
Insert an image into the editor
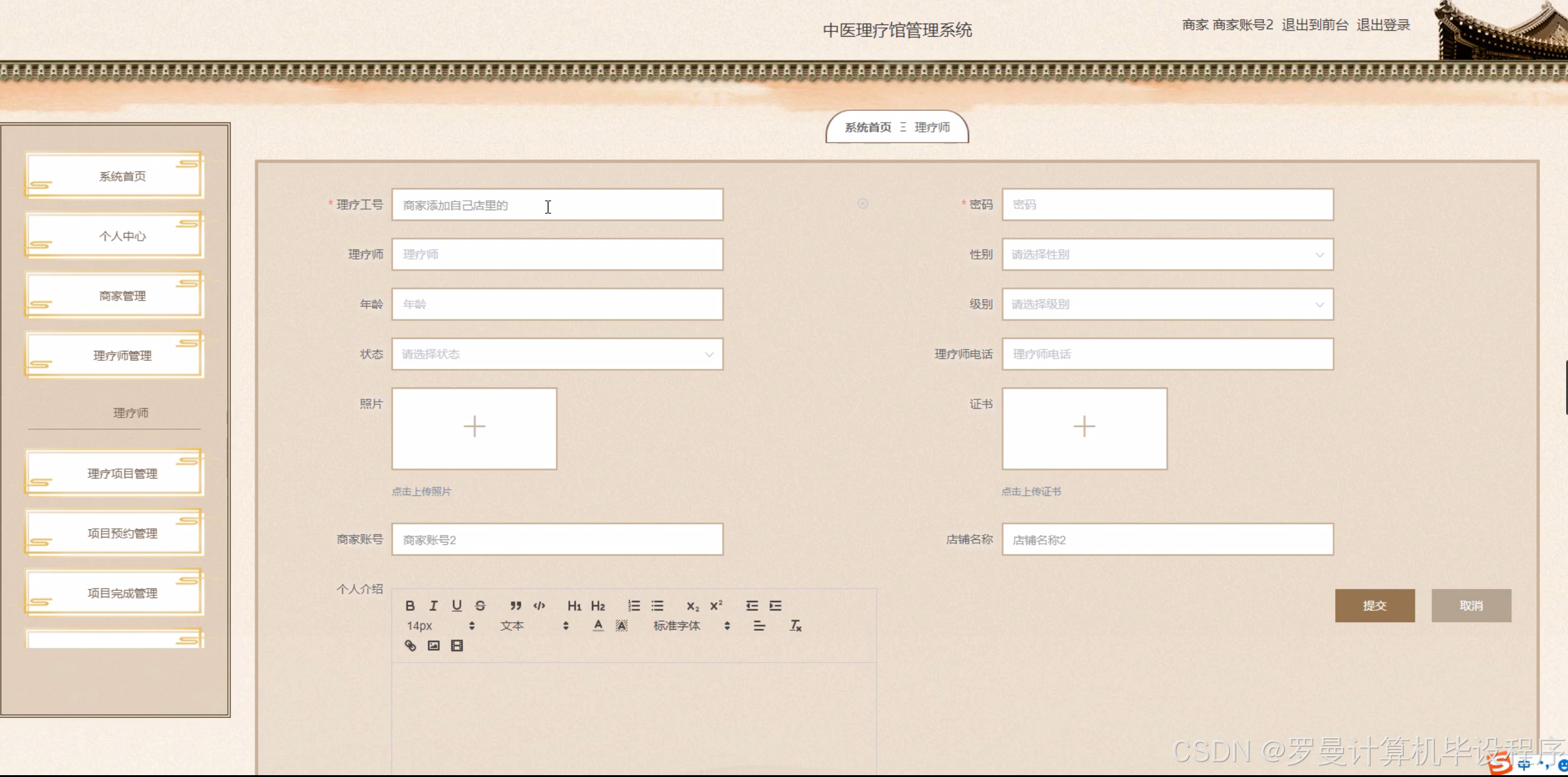[x=433, y=645]
